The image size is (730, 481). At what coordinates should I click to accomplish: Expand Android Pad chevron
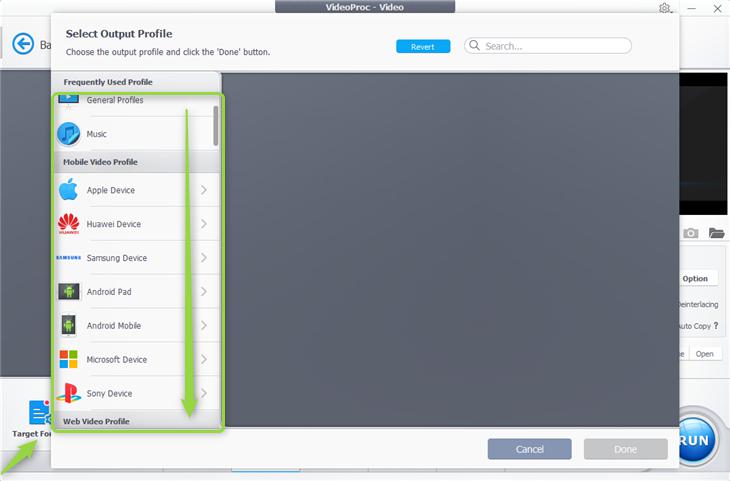pos(204,291)
